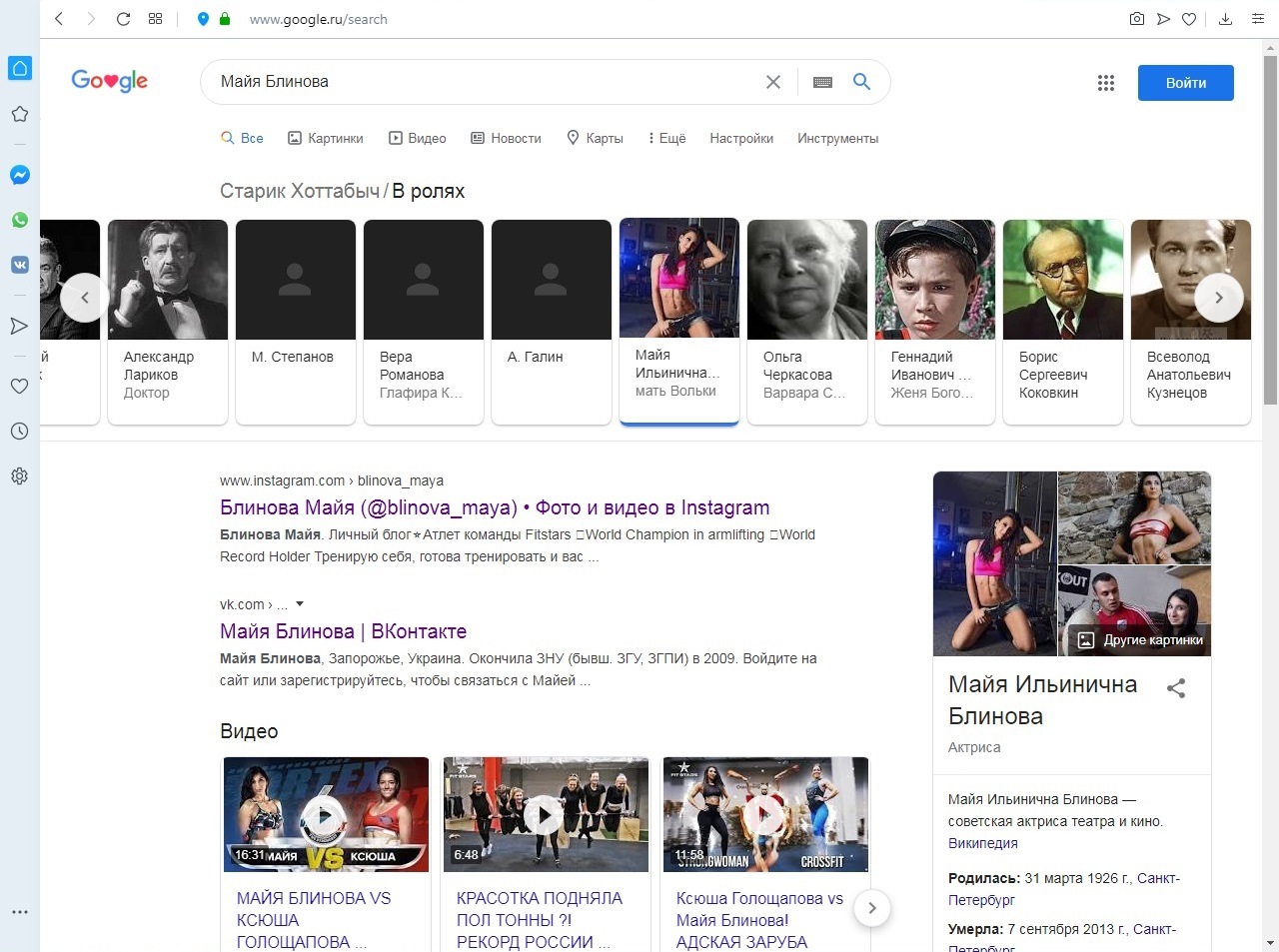1279x952 pixels.
Task: Go back using browser back arrow
Action: coord(59,19)
